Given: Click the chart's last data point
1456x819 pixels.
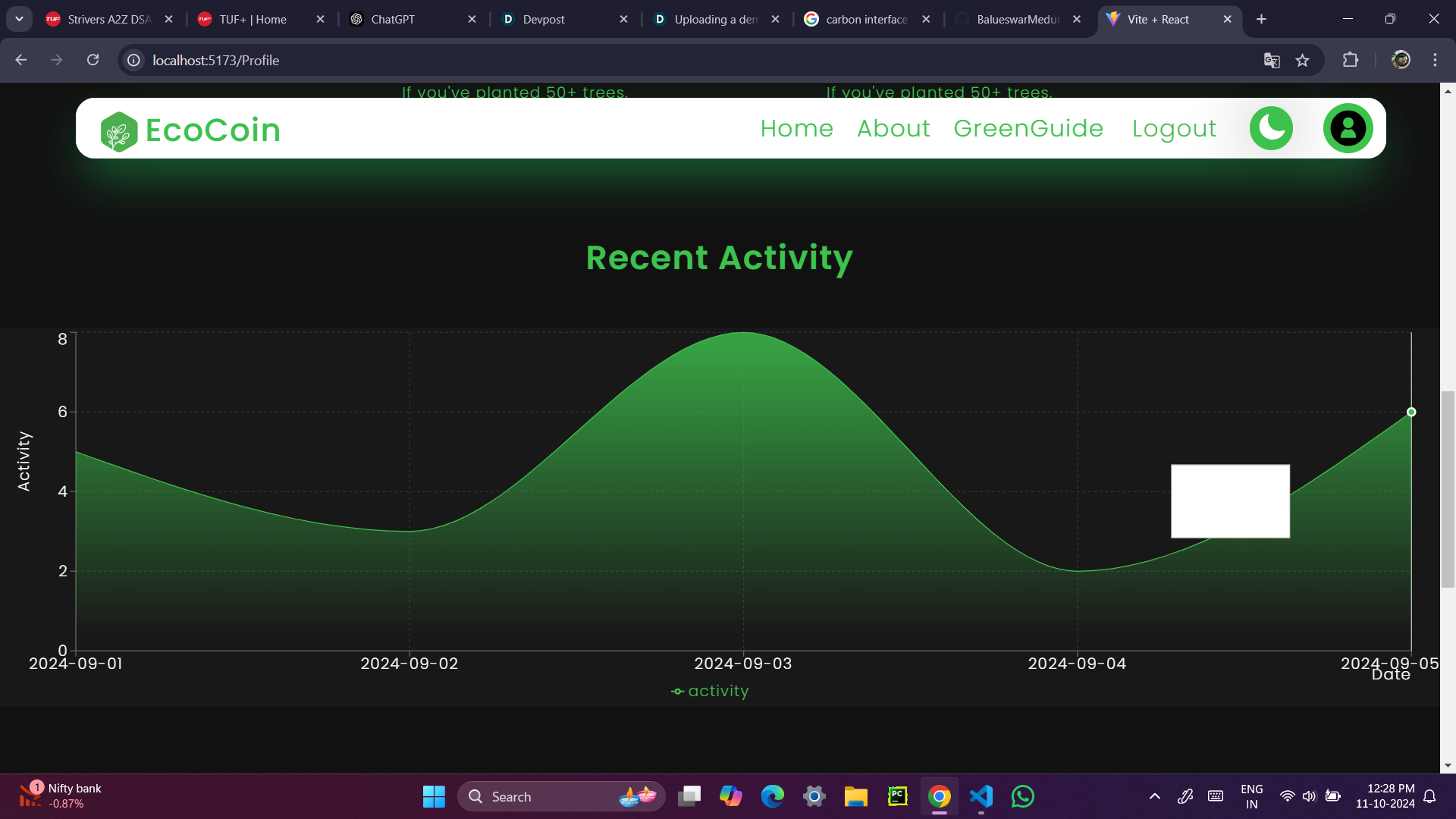Looking at the screenshot, I should [1410, 412].
